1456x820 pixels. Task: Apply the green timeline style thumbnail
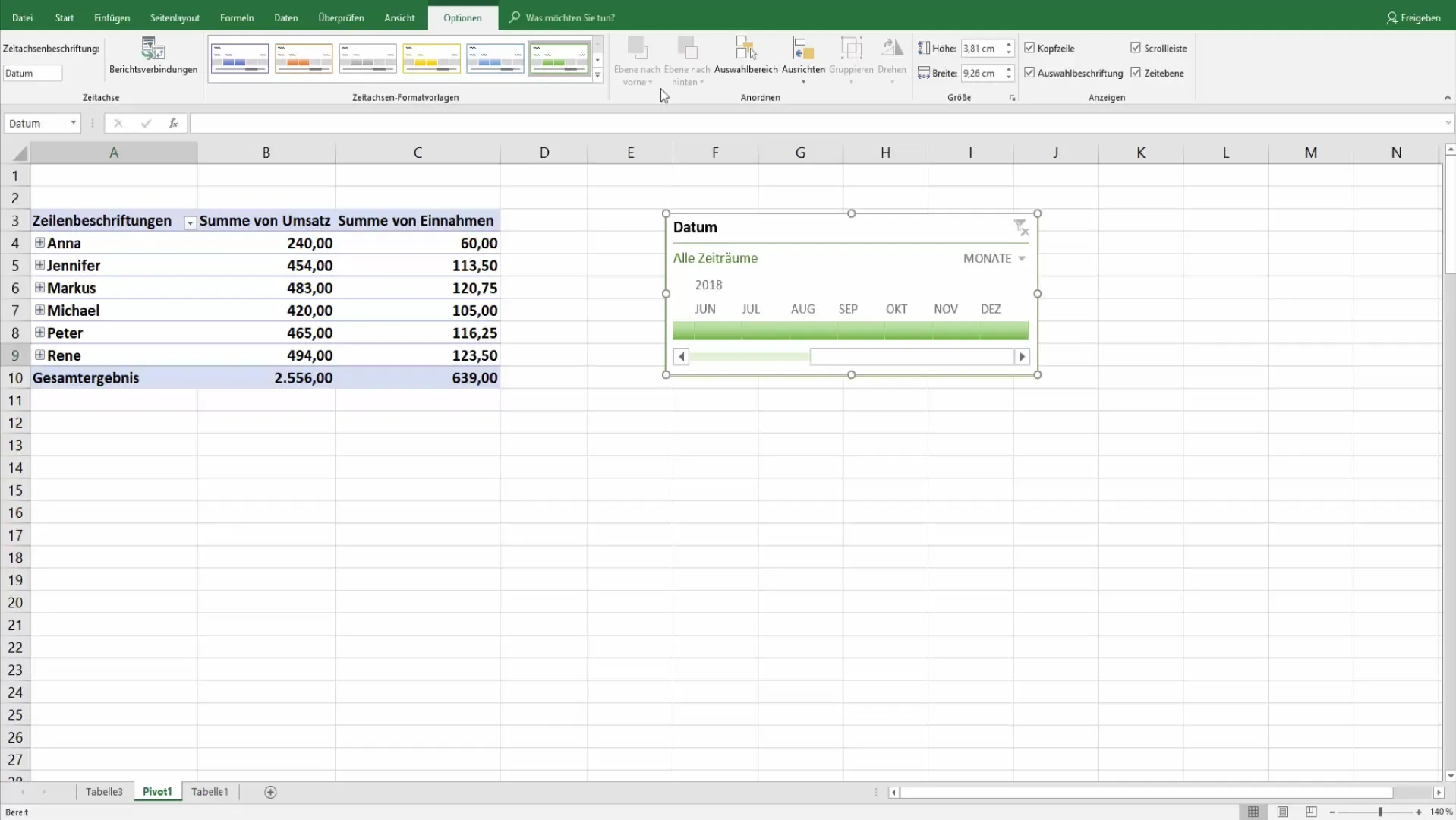pos(559,58)
